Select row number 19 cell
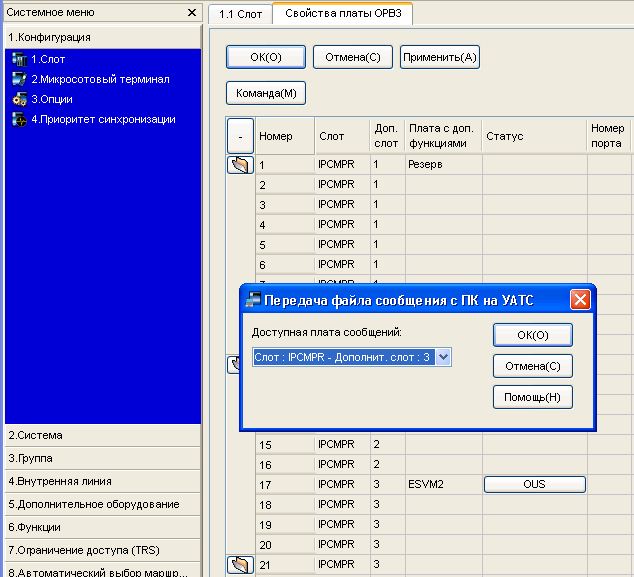Viewport: 634px width, 577px height. pos(285,525)
